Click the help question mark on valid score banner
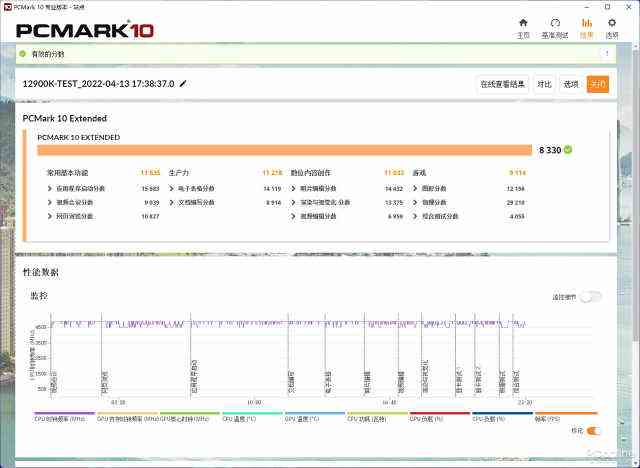 606,53
